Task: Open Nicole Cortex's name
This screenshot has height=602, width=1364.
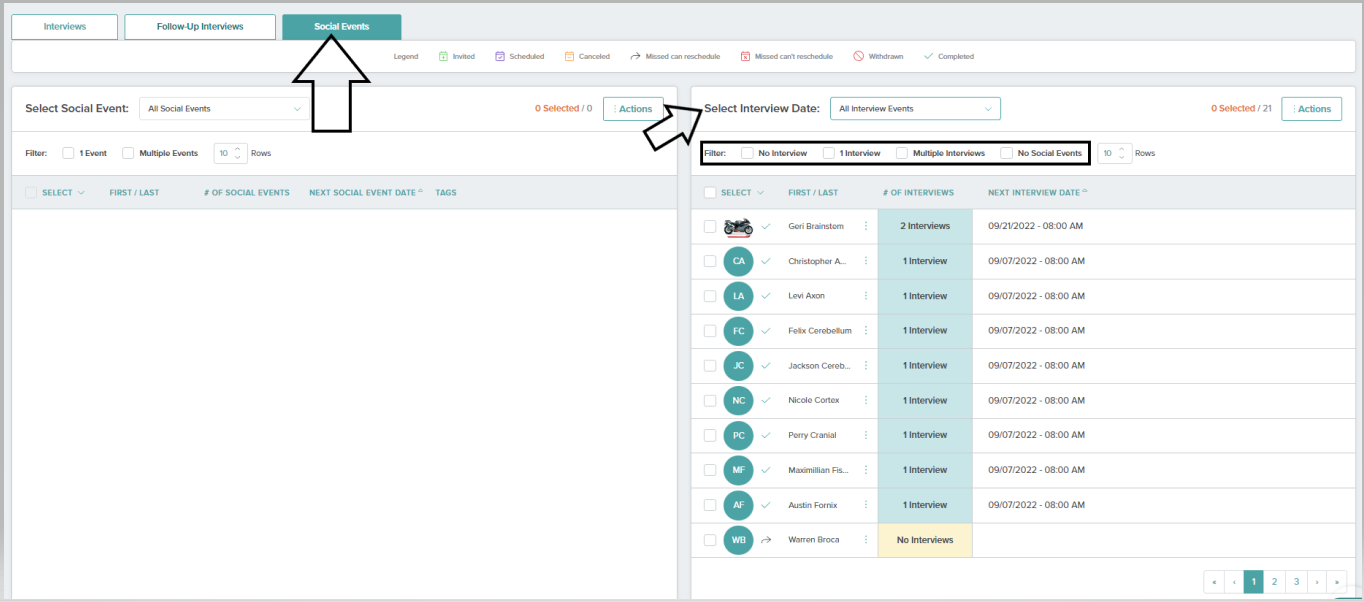Action: [x=814, y=400]
